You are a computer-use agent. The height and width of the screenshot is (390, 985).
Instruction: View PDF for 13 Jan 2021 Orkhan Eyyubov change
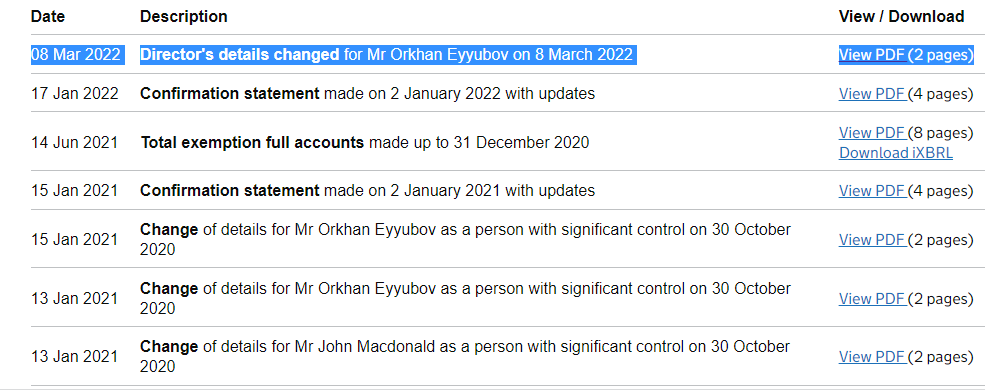click(x=873, y=299)
